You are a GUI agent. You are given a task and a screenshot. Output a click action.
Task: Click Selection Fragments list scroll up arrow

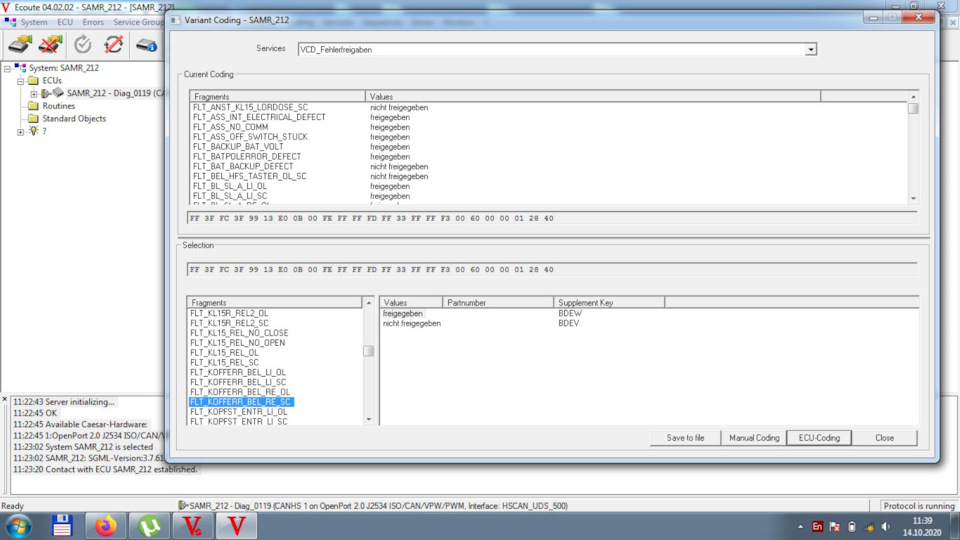tap(369, 302)
